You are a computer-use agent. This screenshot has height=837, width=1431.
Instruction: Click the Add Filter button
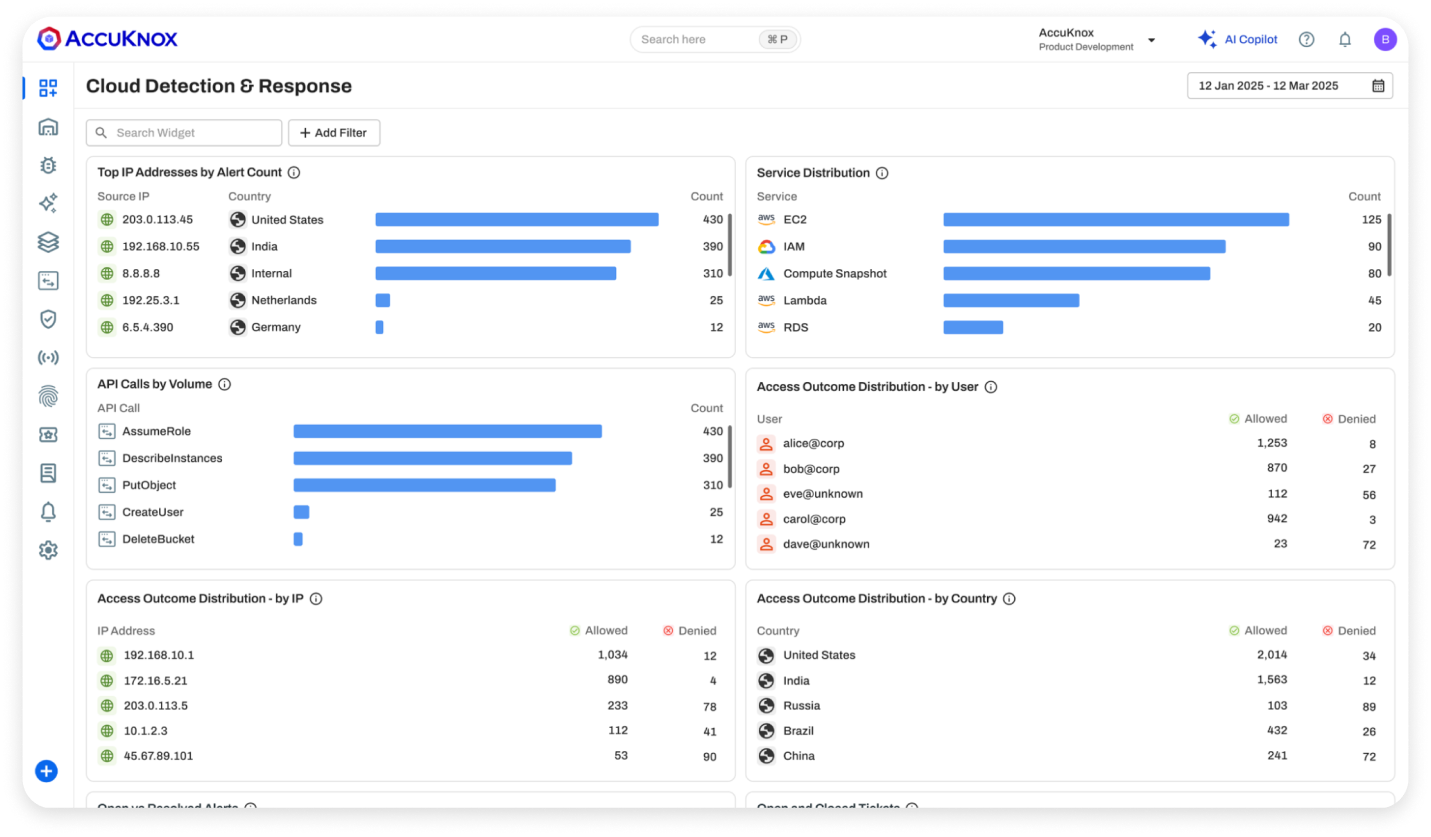pyautogui.click(x=334, y=133)
